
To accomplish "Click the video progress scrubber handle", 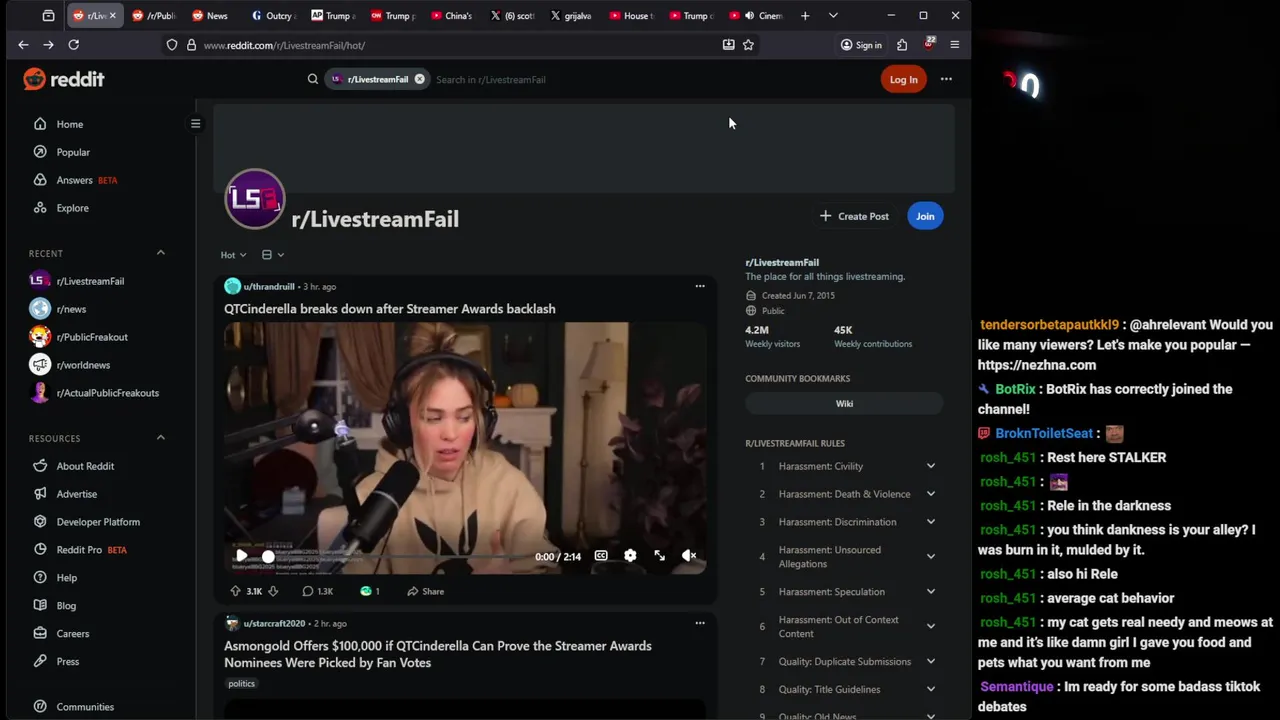I will coord(268,556).
